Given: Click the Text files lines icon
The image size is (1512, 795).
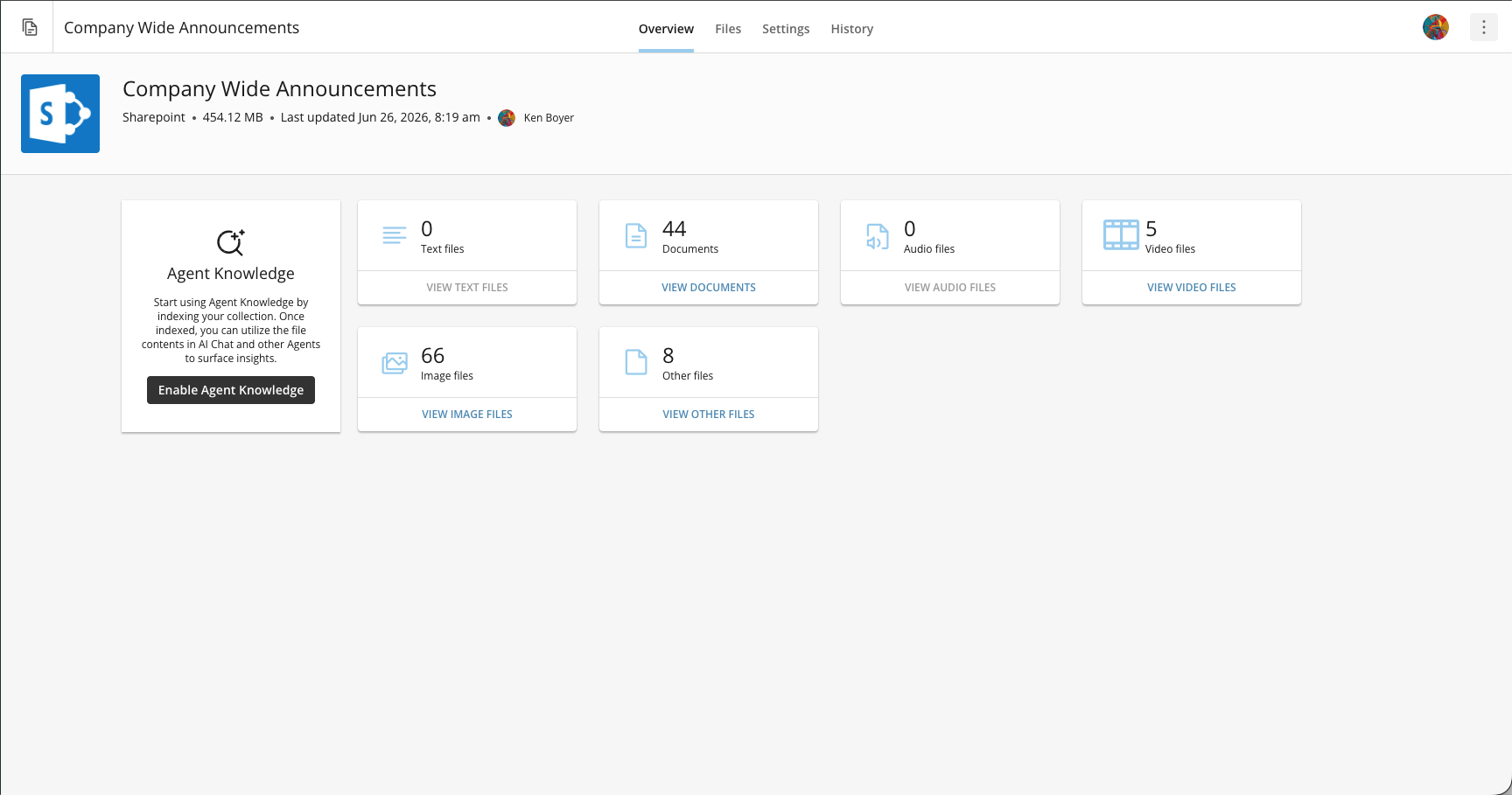Looking at the screenshot, I should pyautogui.click(x=395, y=235).
